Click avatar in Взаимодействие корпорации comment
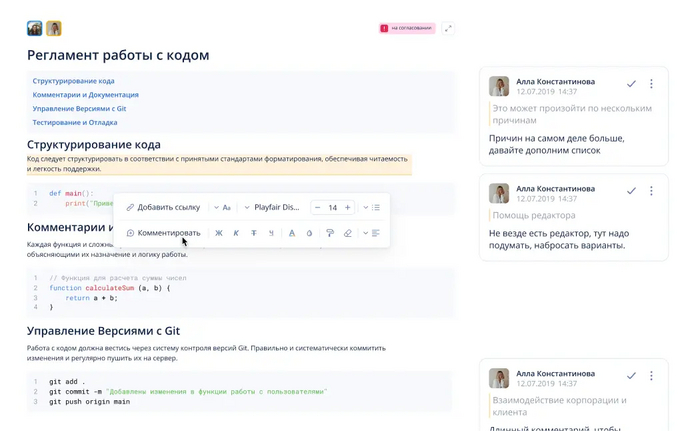Screen dimensions: 700x431 coord(499,378)
